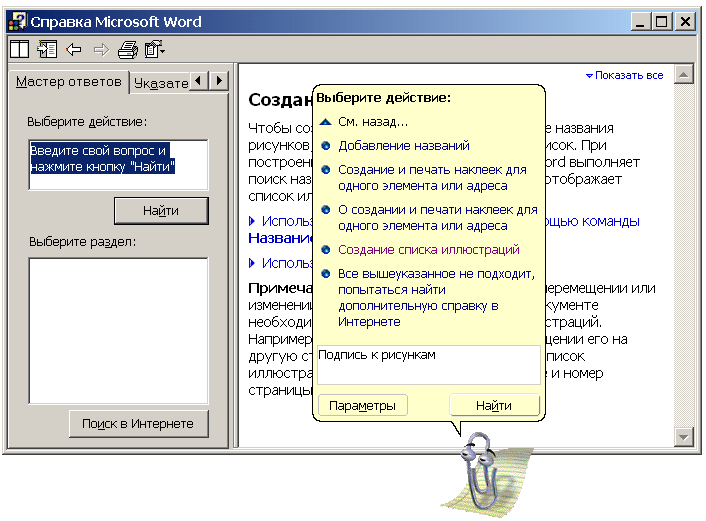Viewport: 706px width, 521px height.
Task: Click См. назад… in the assistant balloon
Action: click(x=373, y=122)
